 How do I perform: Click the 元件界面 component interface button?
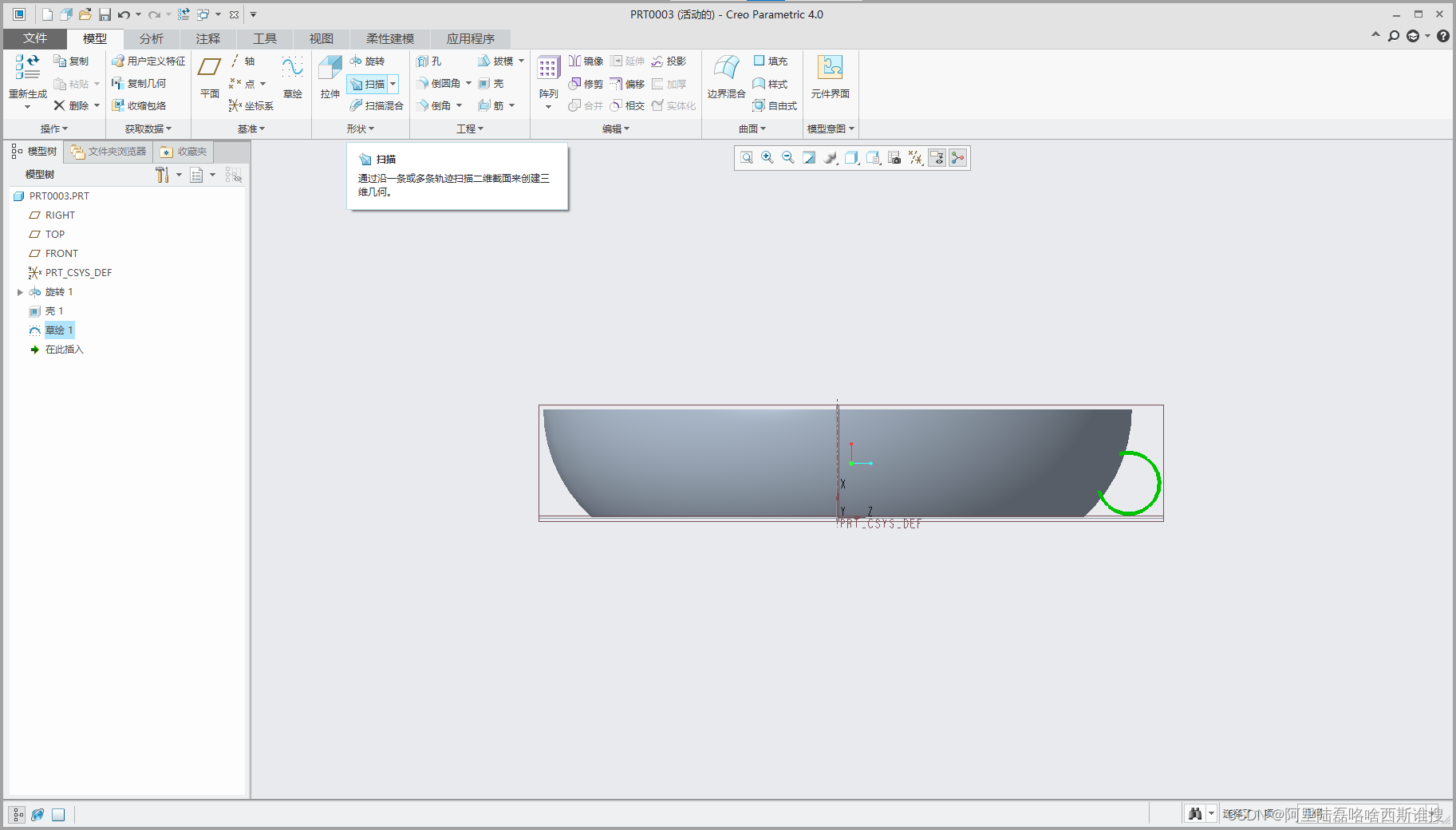pyautogui.click(x=831, y=77)
